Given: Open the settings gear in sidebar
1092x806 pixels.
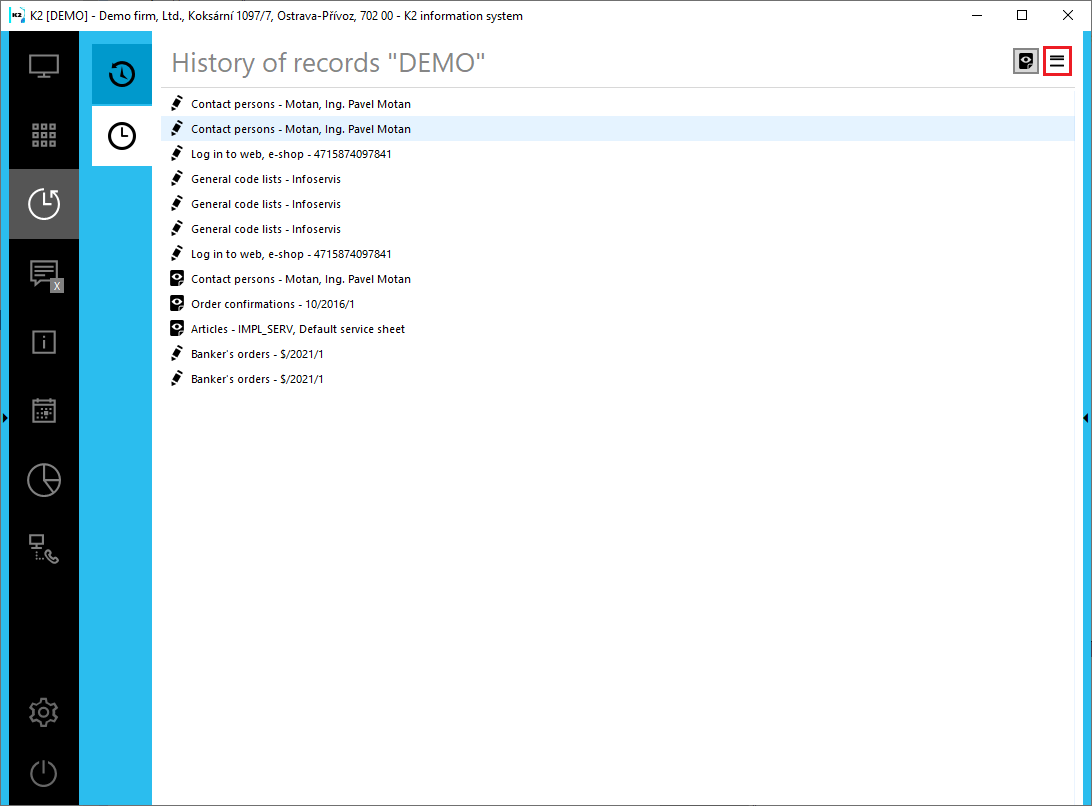Looking at the screenshot, I should [44, 712].
